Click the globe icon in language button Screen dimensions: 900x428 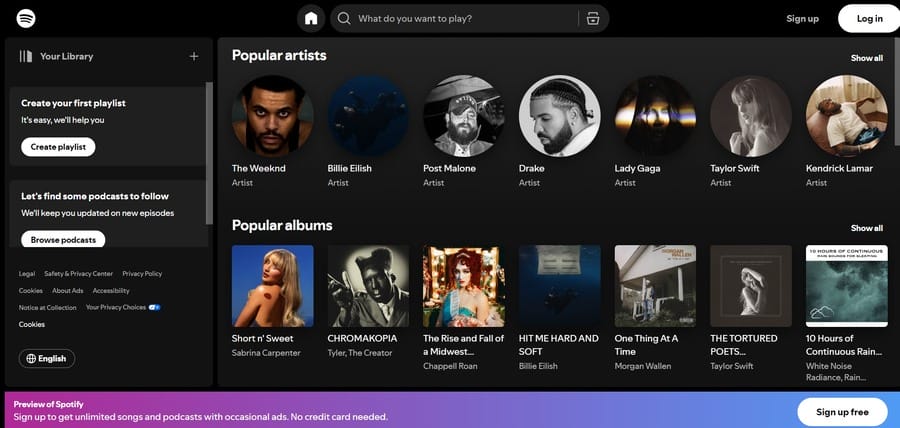31,359
